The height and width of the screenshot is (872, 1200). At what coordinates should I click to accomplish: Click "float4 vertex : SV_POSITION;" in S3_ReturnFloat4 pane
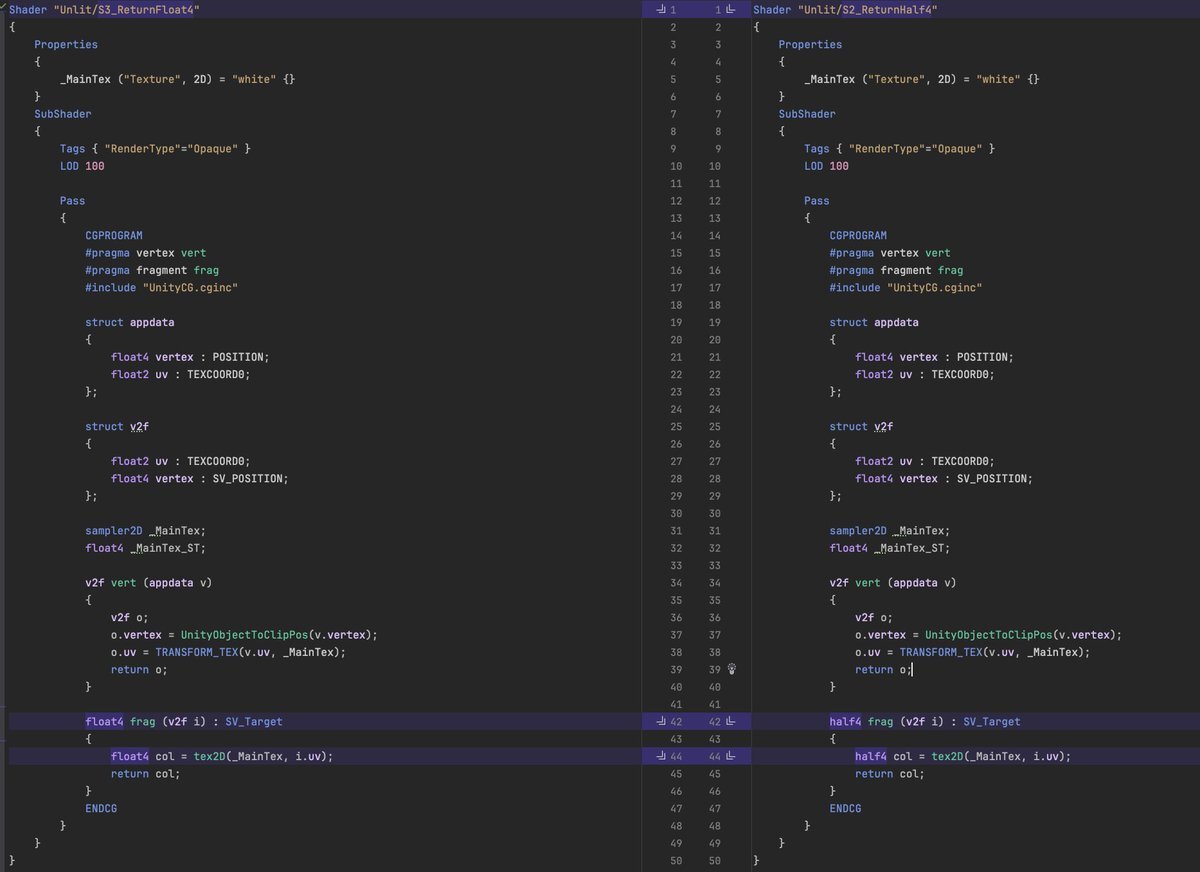coord(200,479)
